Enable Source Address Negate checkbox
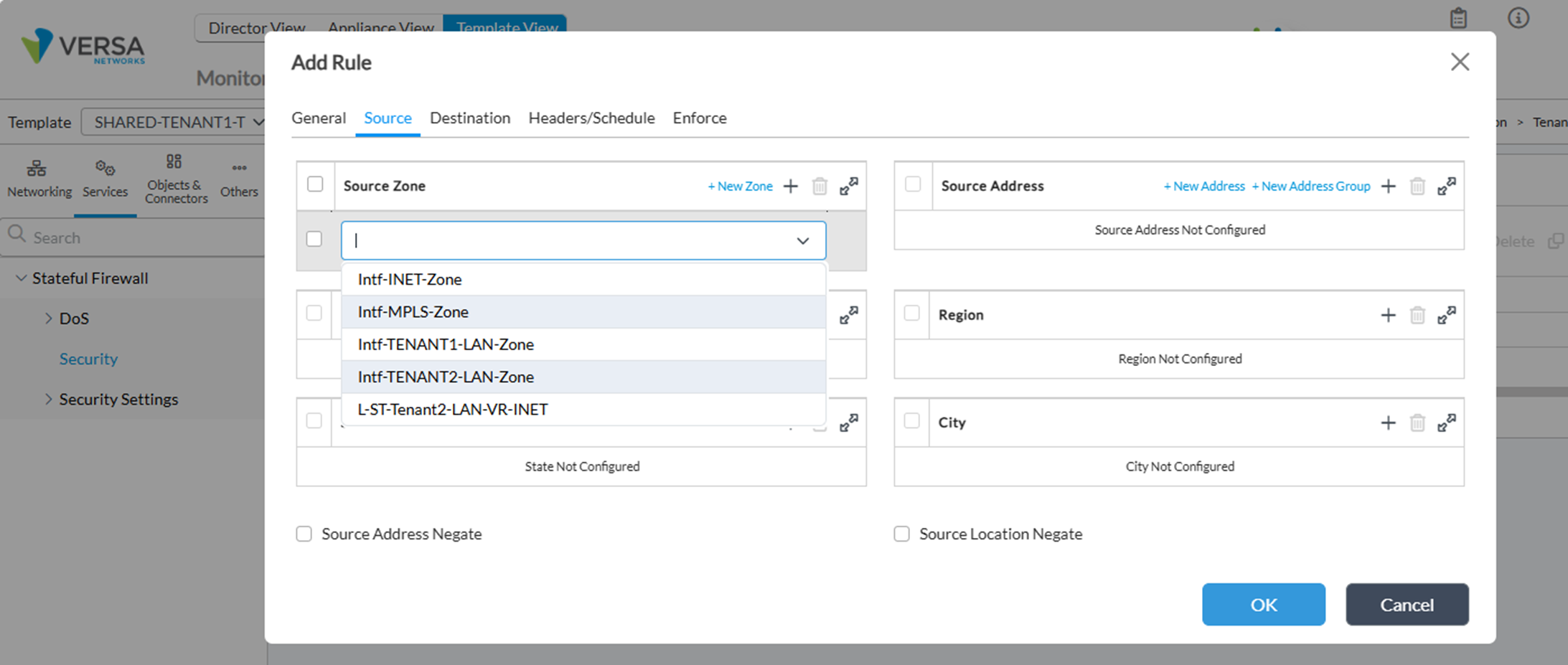The width and height of the screenshot is (1568, 665). pos(304,534)
